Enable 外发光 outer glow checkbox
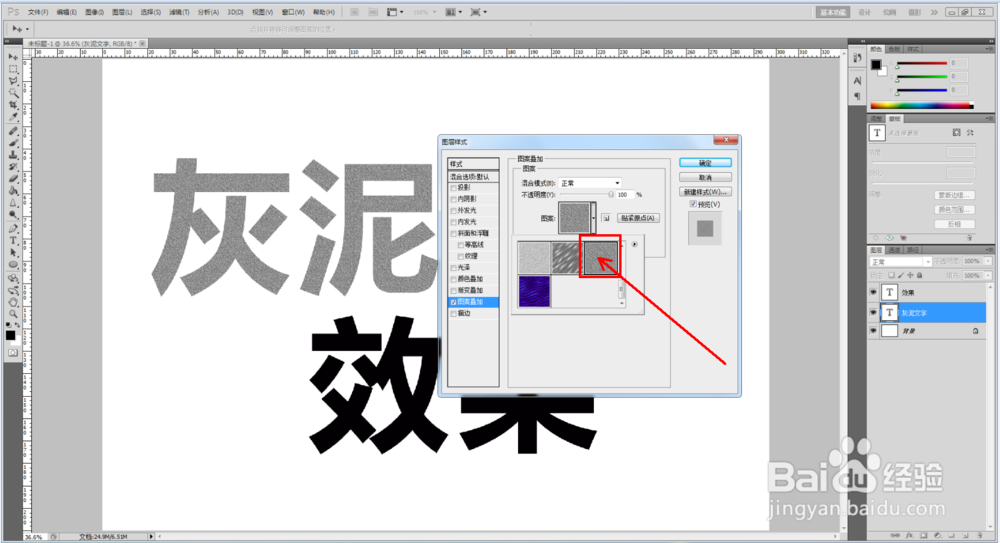This screenshot has width=1000, height=543. click(453, 211)
